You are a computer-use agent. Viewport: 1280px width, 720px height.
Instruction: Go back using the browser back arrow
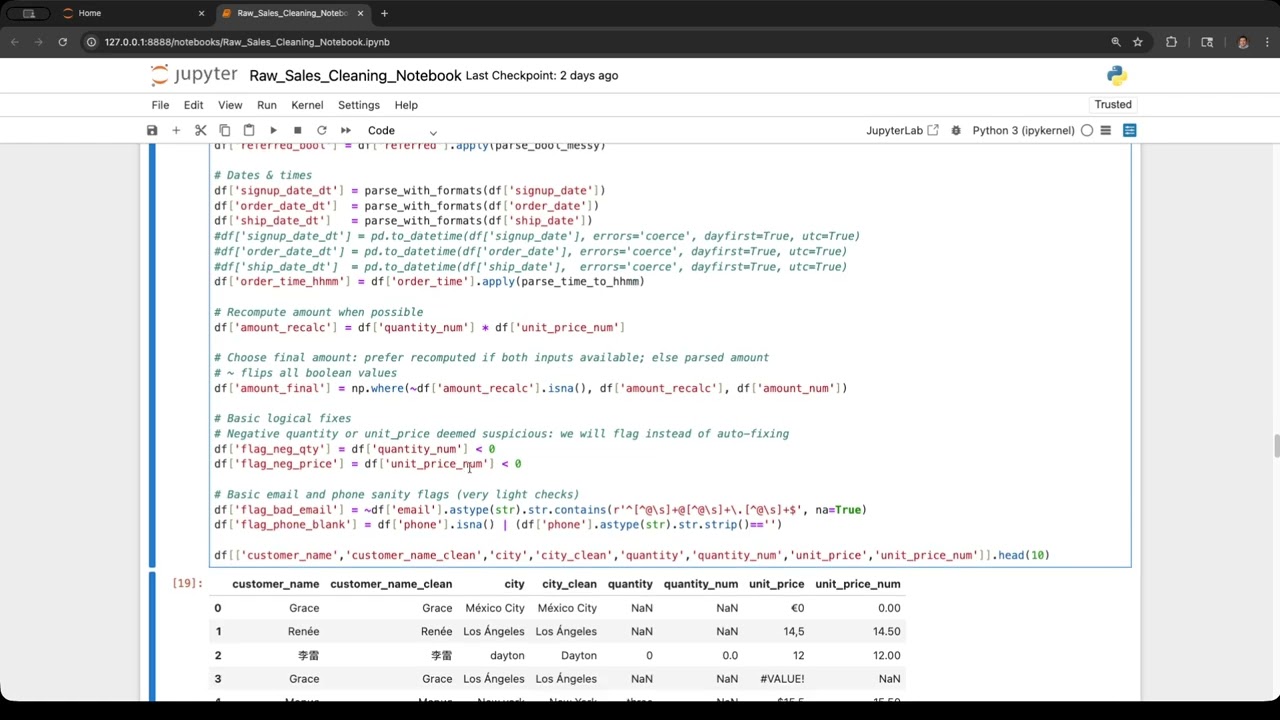pos(15,42)
